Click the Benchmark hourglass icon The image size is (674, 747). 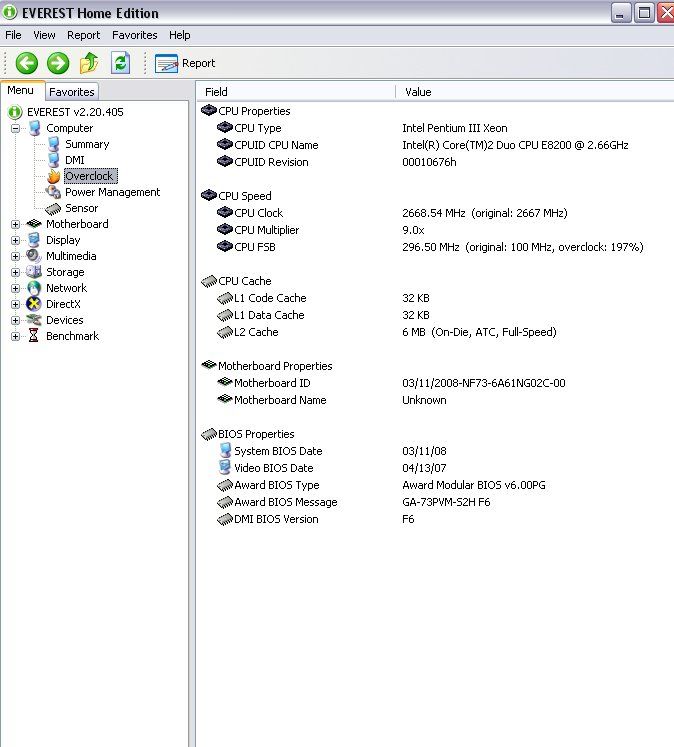click(34, 336)
